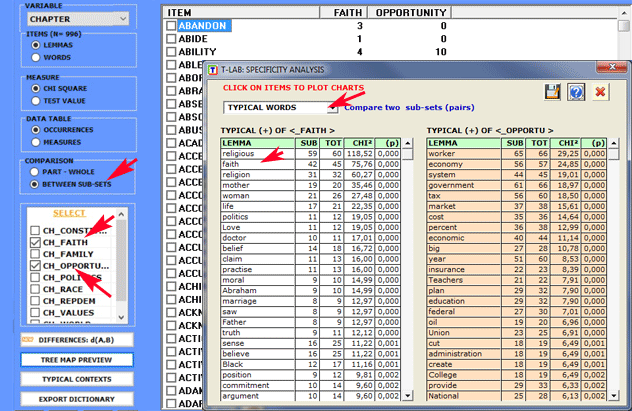Click main item list scrollbar up arrow
Viewport: 632px width, 411px height.
pyautogui.click(x=624, y=13)
